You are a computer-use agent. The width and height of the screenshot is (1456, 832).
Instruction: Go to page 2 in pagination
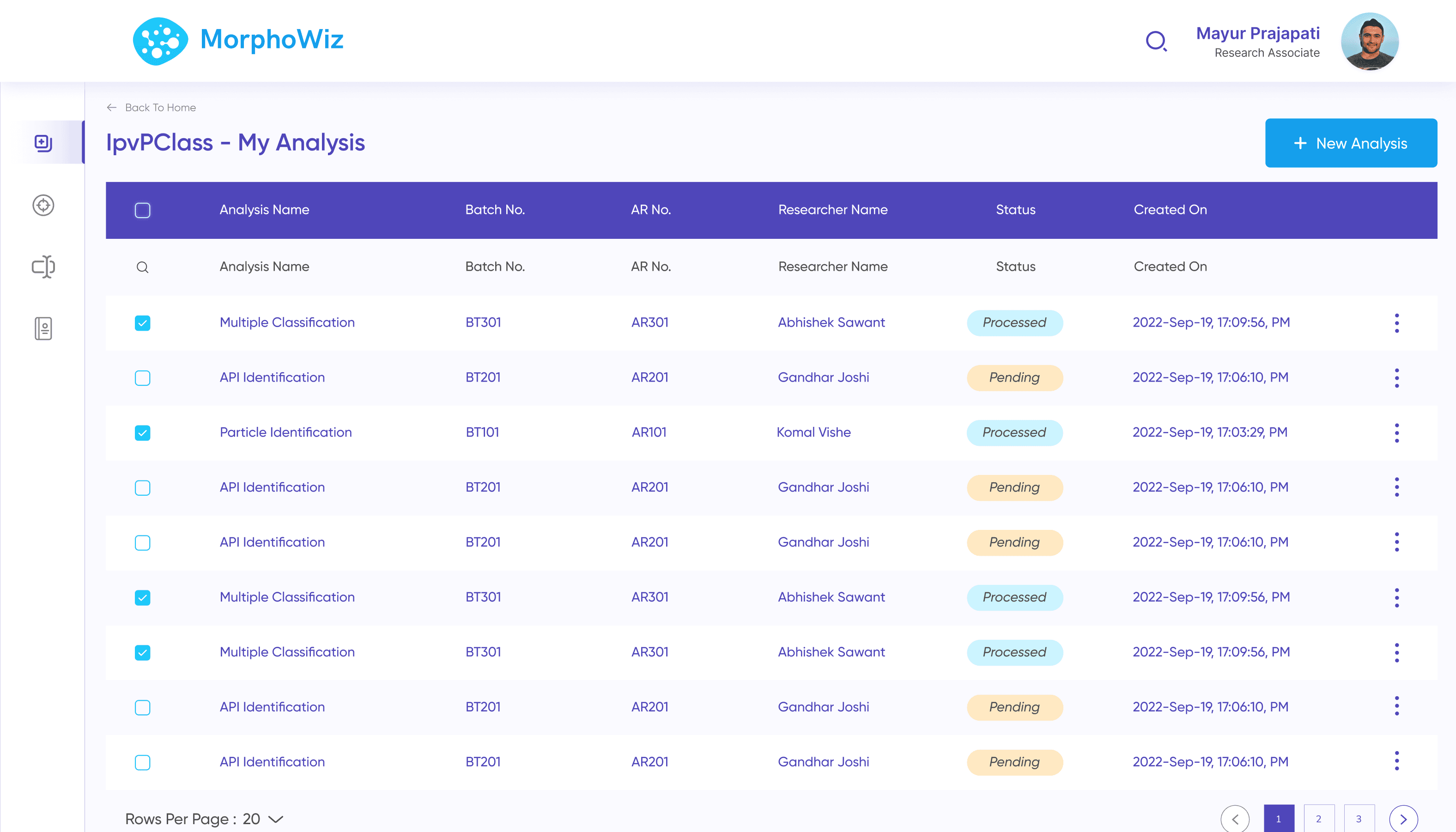click(1318, 819)
